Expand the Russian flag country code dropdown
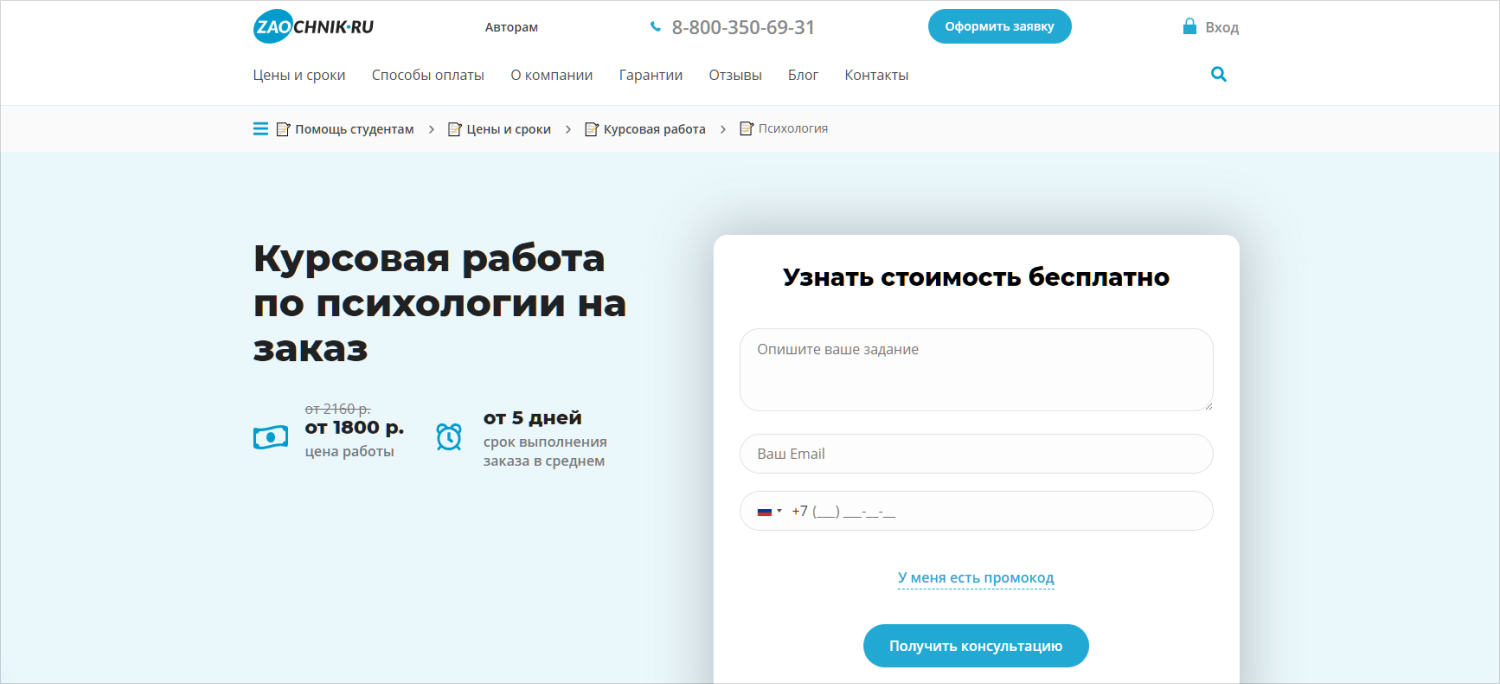This screenshot has height=684, width=1500. [769, 511]
